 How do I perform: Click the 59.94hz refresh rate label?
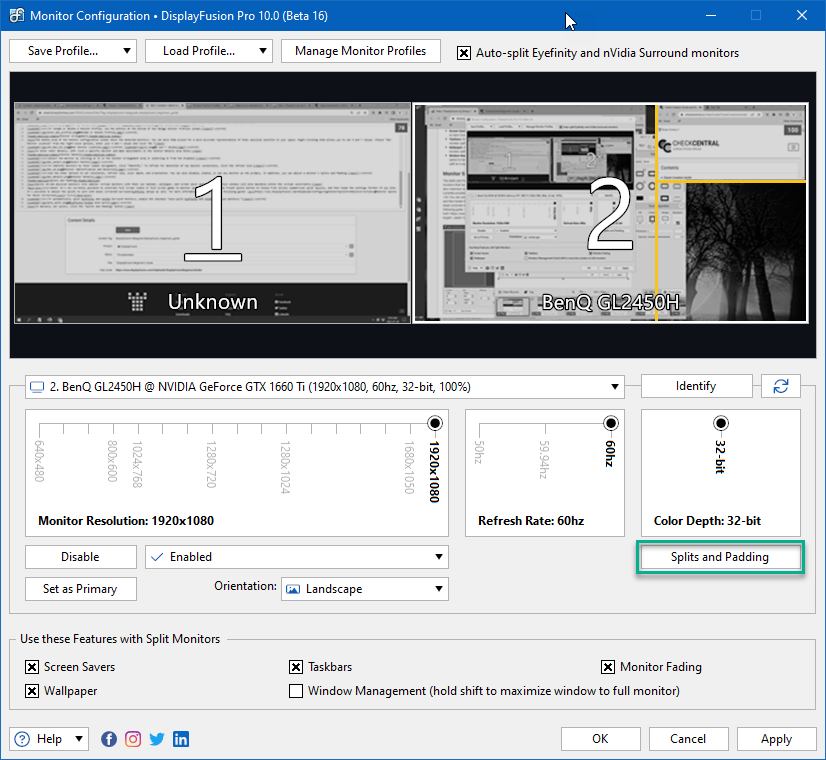(544, 459)
